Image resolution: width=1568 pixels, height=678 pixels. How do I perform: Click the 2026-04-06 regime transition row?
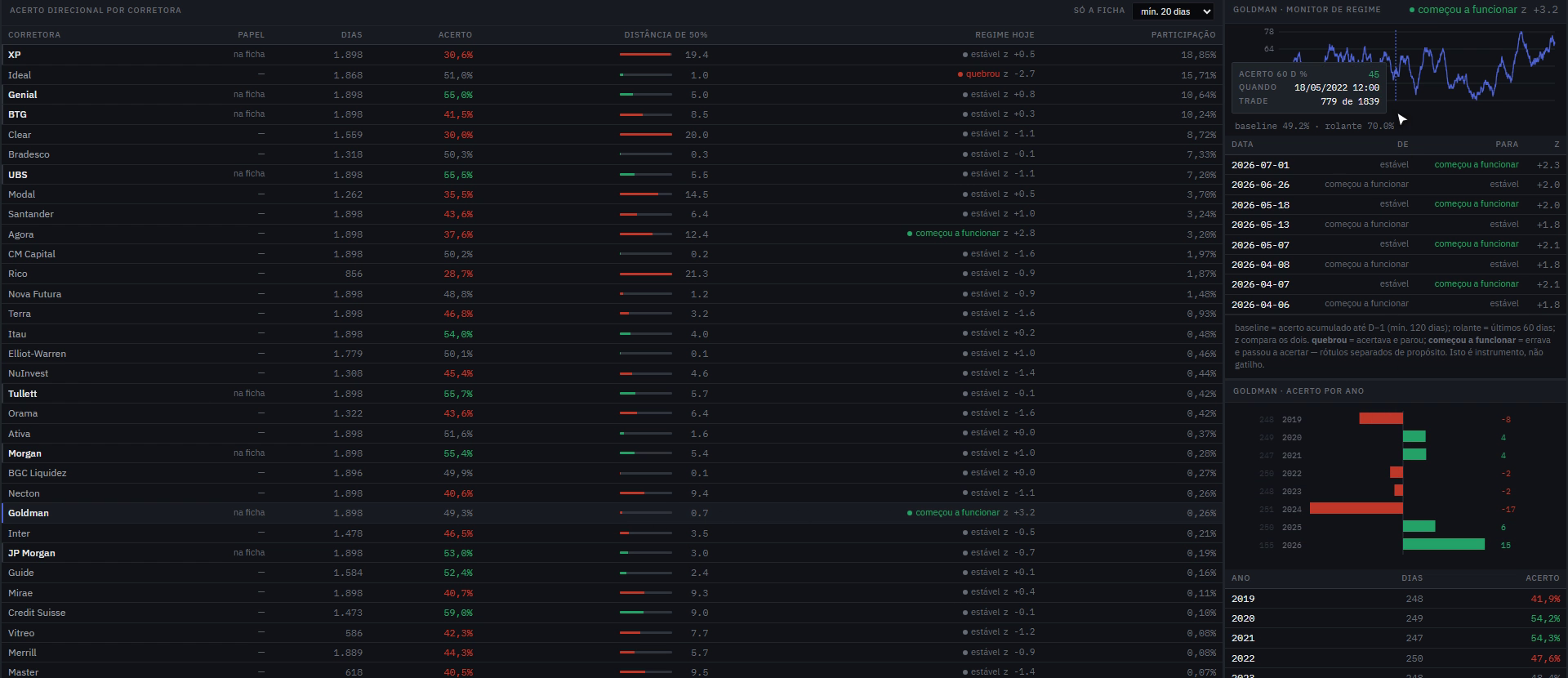click(1396, 304)
